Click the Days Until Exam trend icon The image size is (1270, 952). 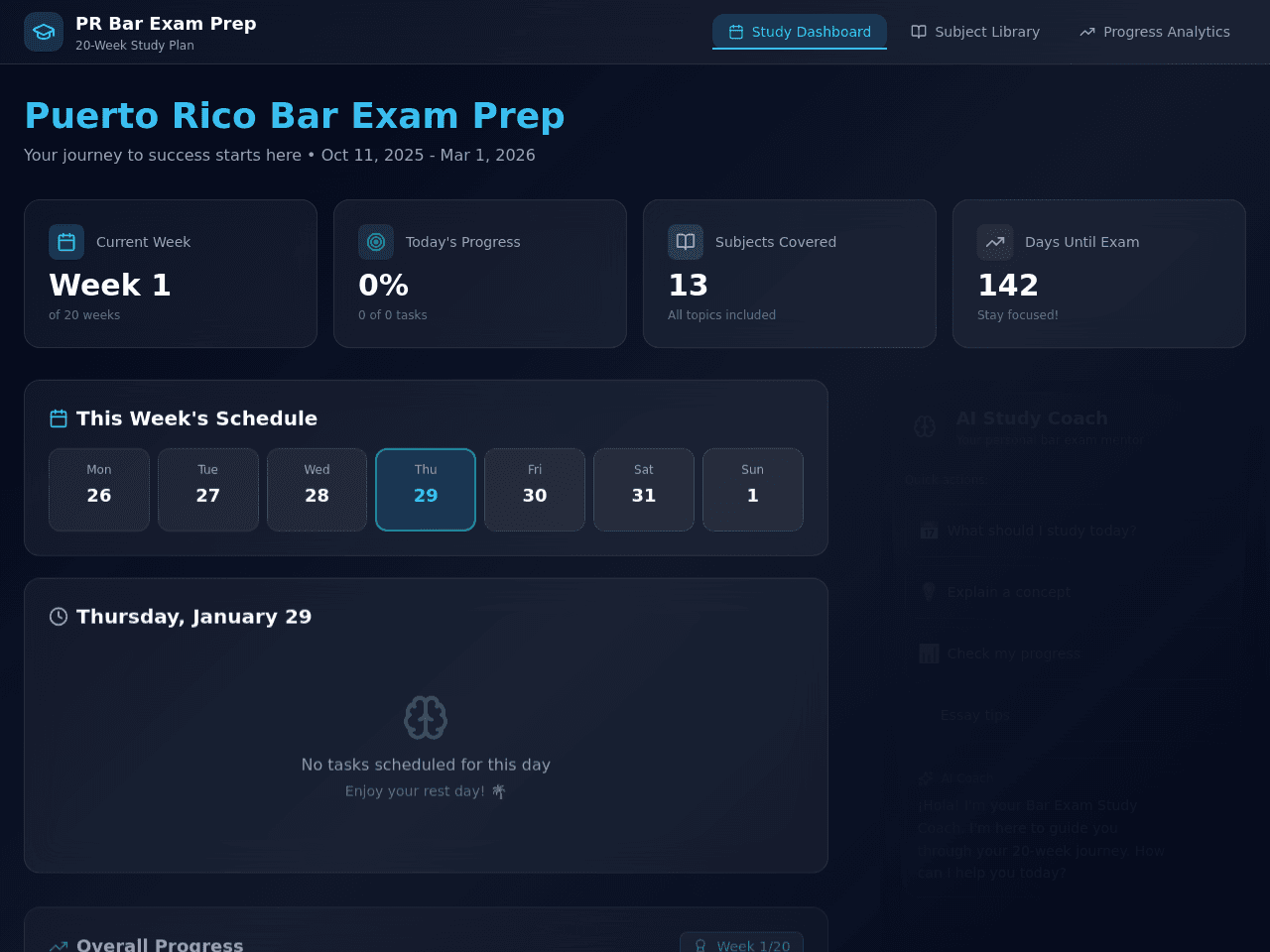click(x=995, y=242)
